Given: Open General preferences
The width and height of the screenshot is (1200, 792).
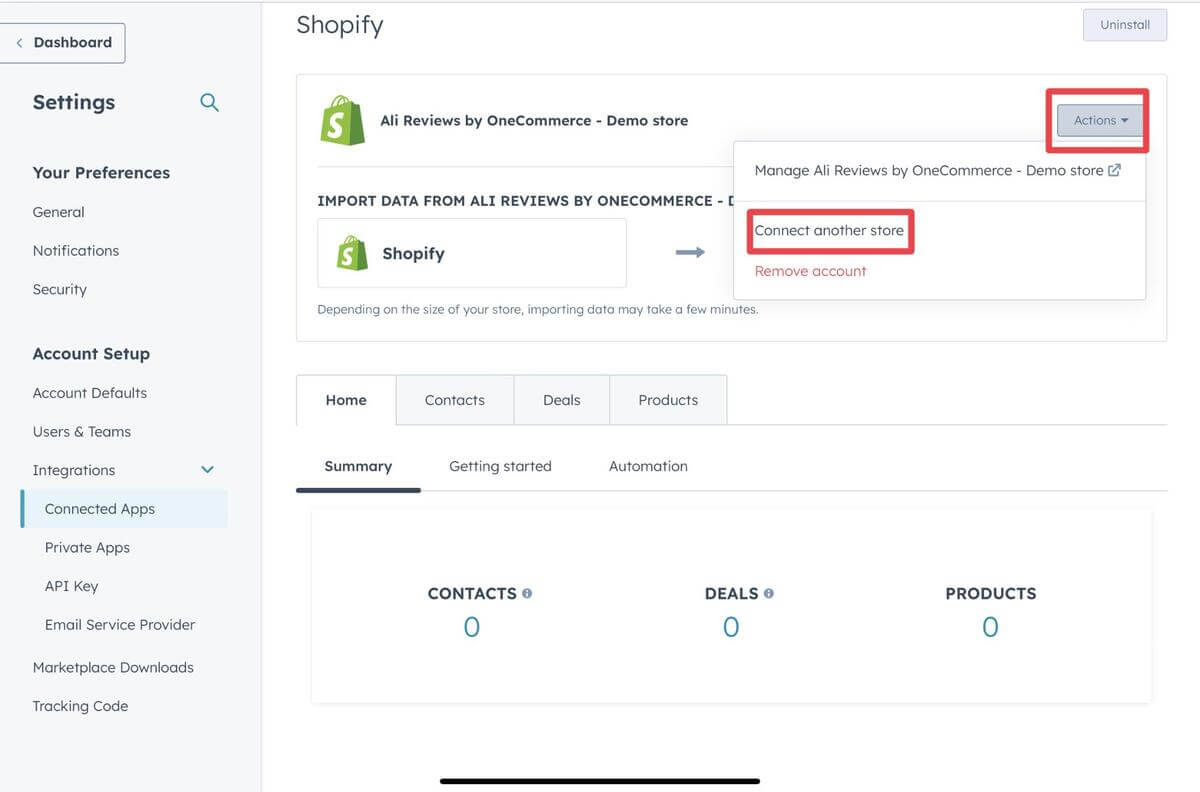Looking at the screenshot, I should (58, 212).
